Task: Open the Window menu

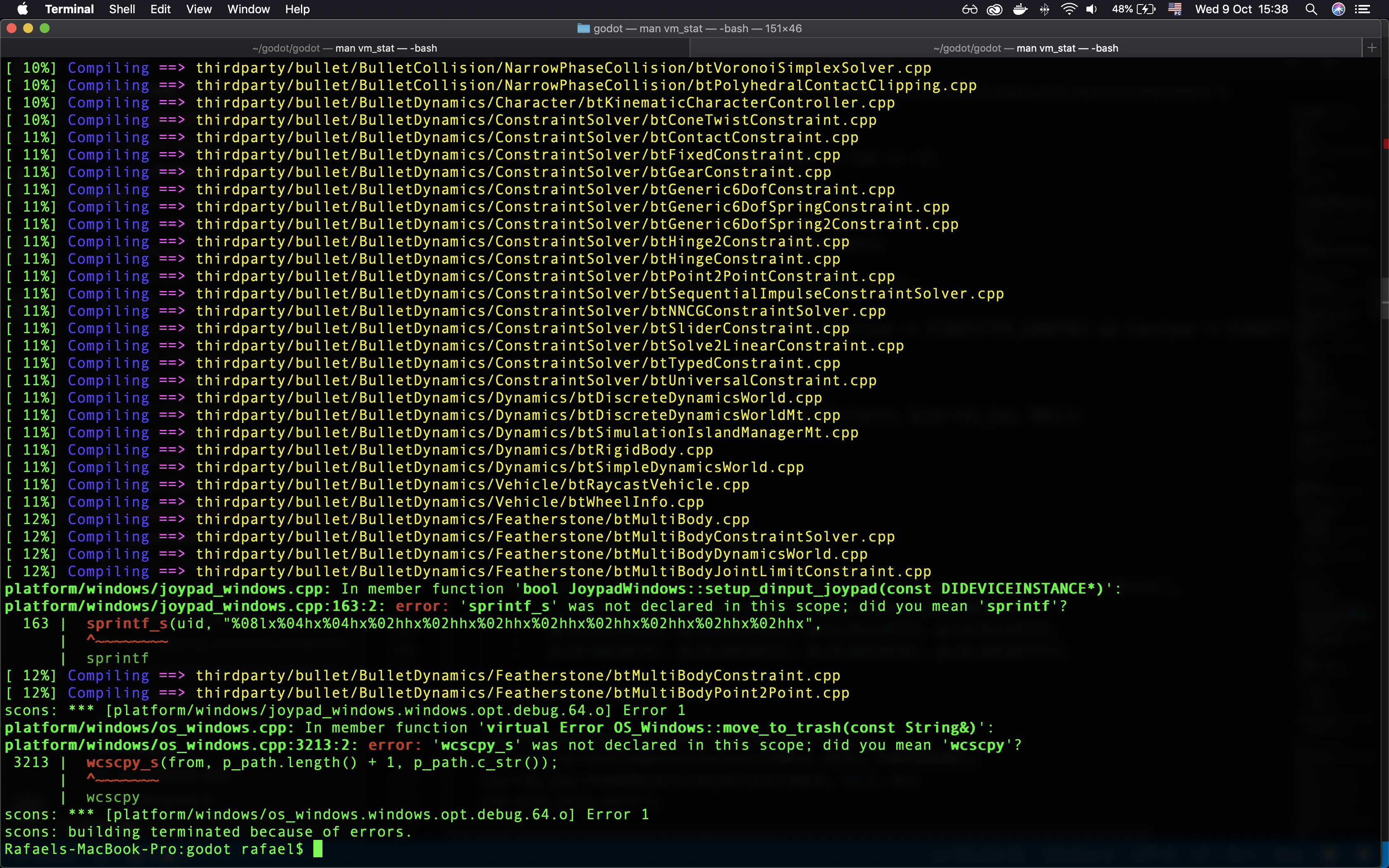Action: (x=248, y=9)
